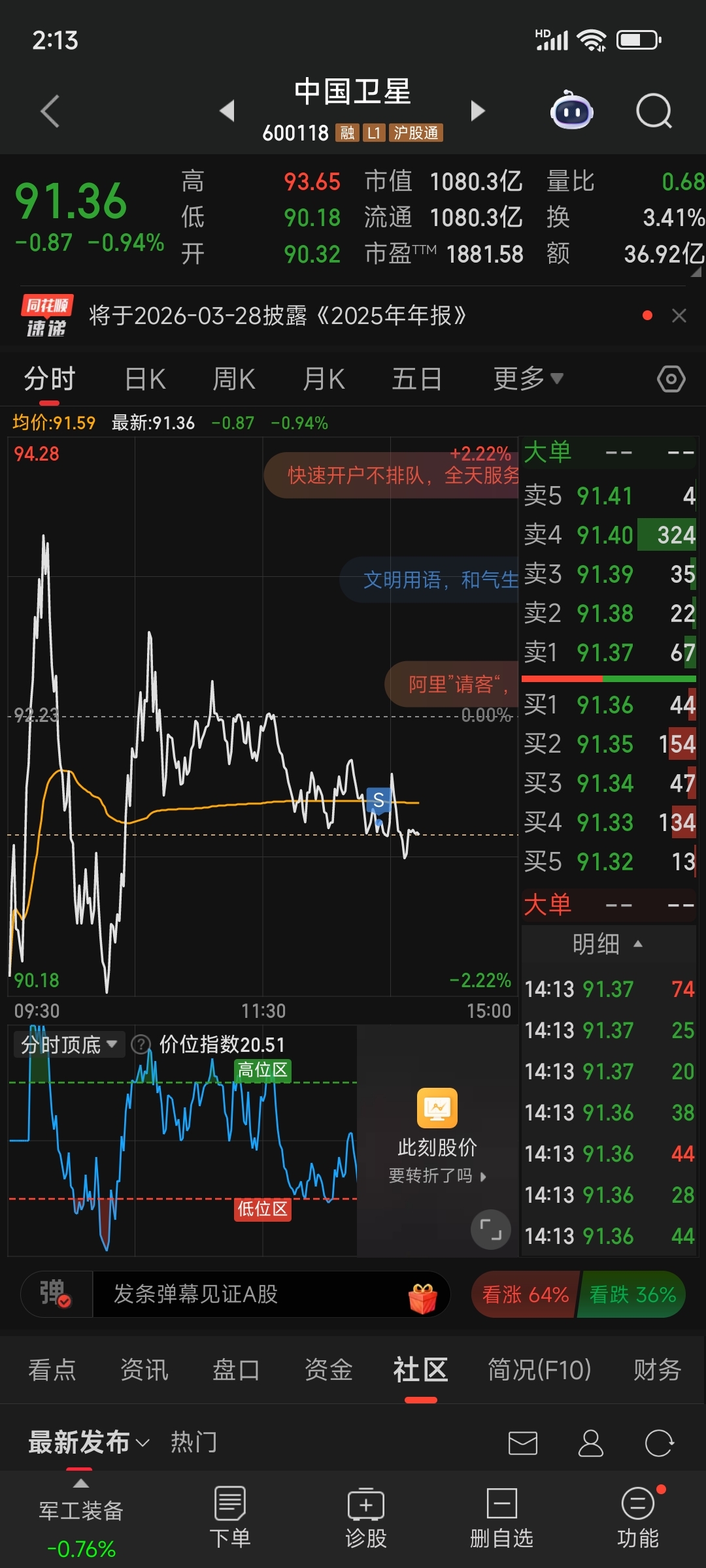This screenshot has width=706, height=1568.
Task: Refresh the community feed icon
Action: click(x=659, y=1443)
